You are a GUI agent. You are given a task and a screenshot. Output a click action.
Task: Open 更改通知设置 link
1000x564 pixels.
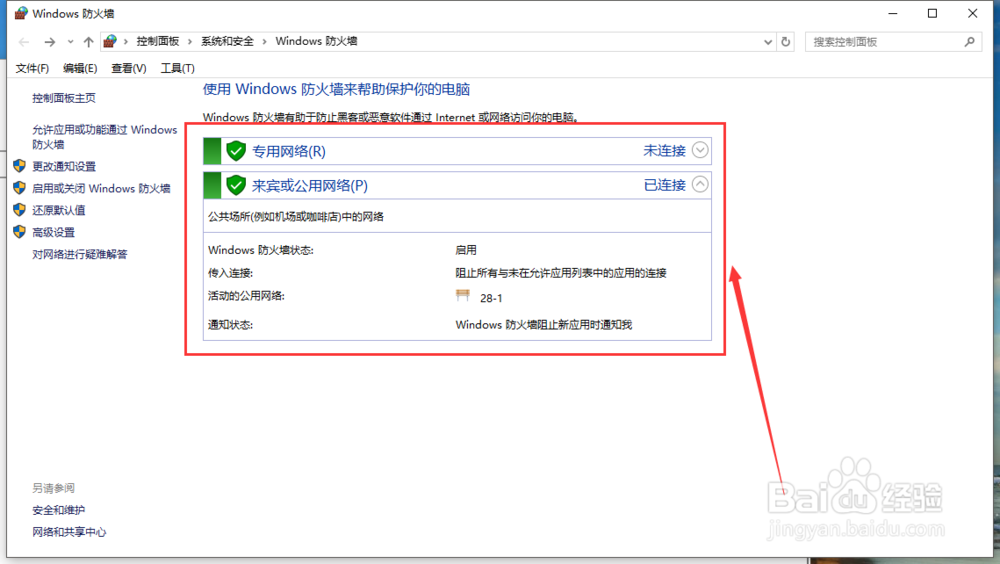point(64,167)
